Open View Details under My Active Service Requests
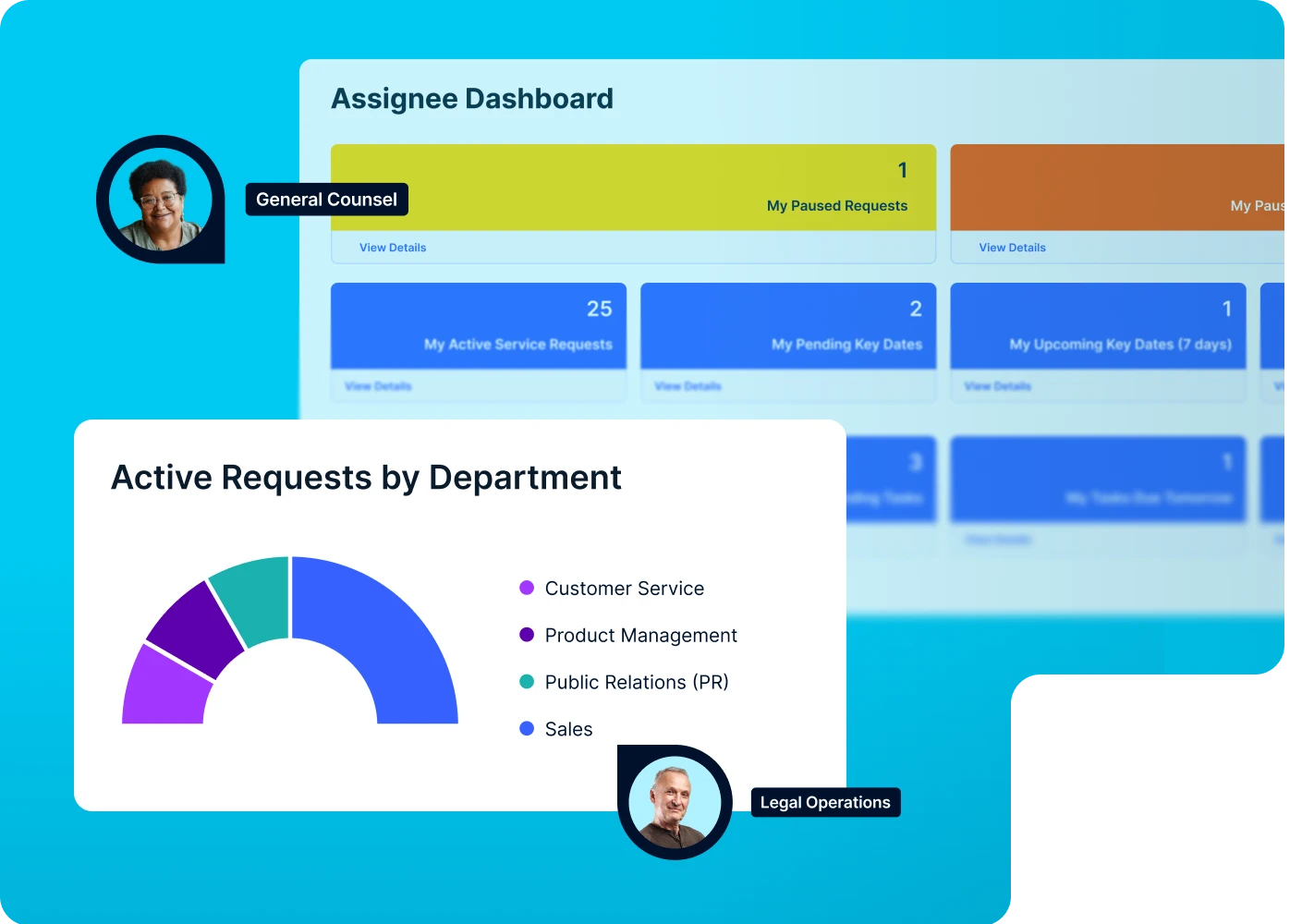Viewport: 1290px width, 924px height. 378,386
